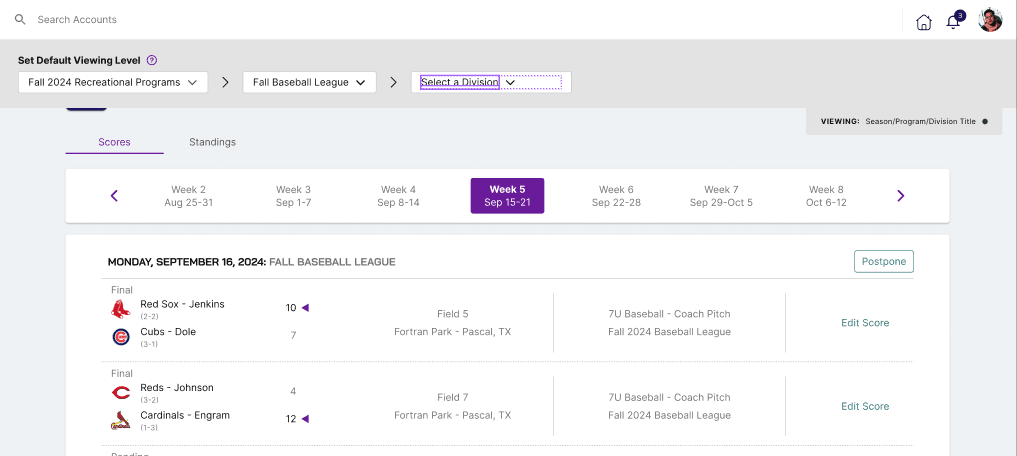Click the winner marker beside score 10

[x=305, y=307]
